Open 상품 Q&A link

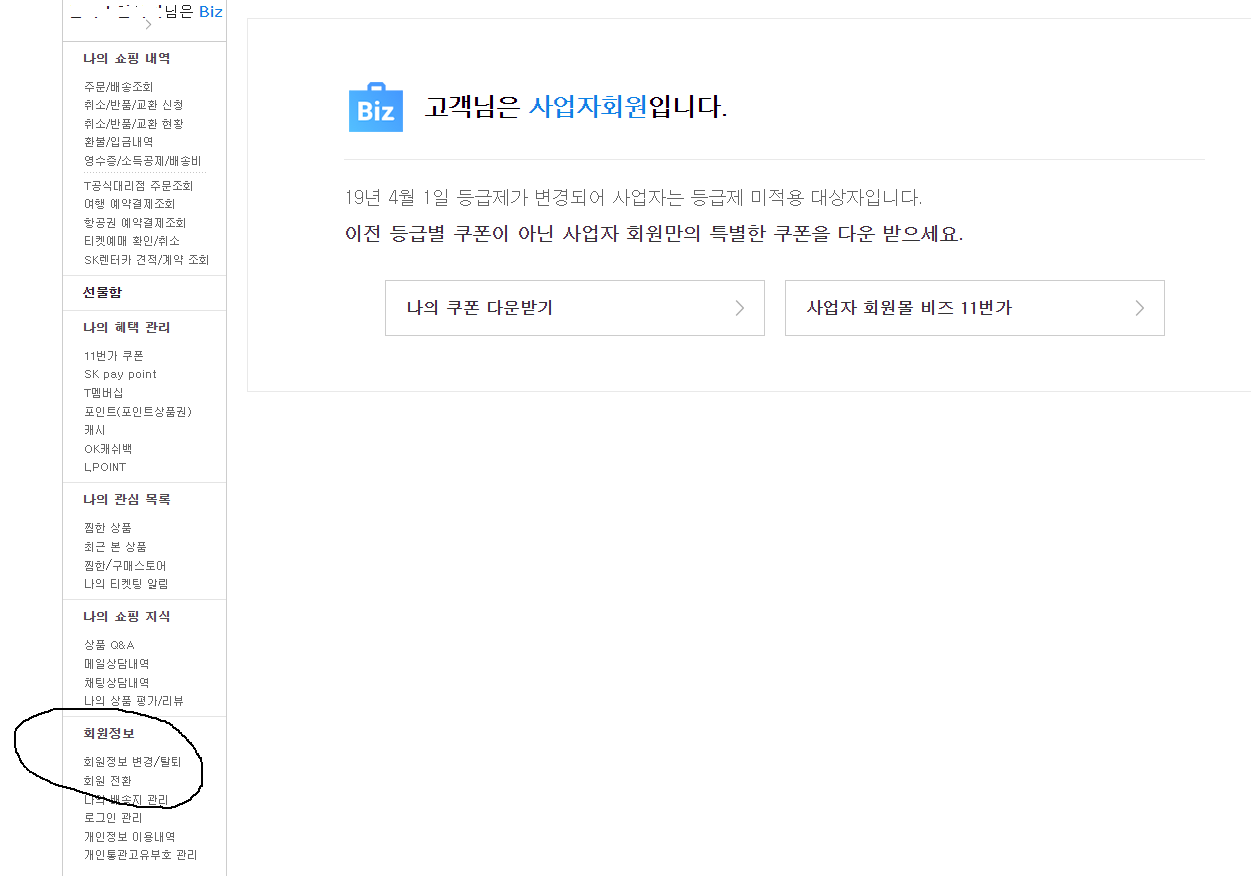[x=109, y=645]
